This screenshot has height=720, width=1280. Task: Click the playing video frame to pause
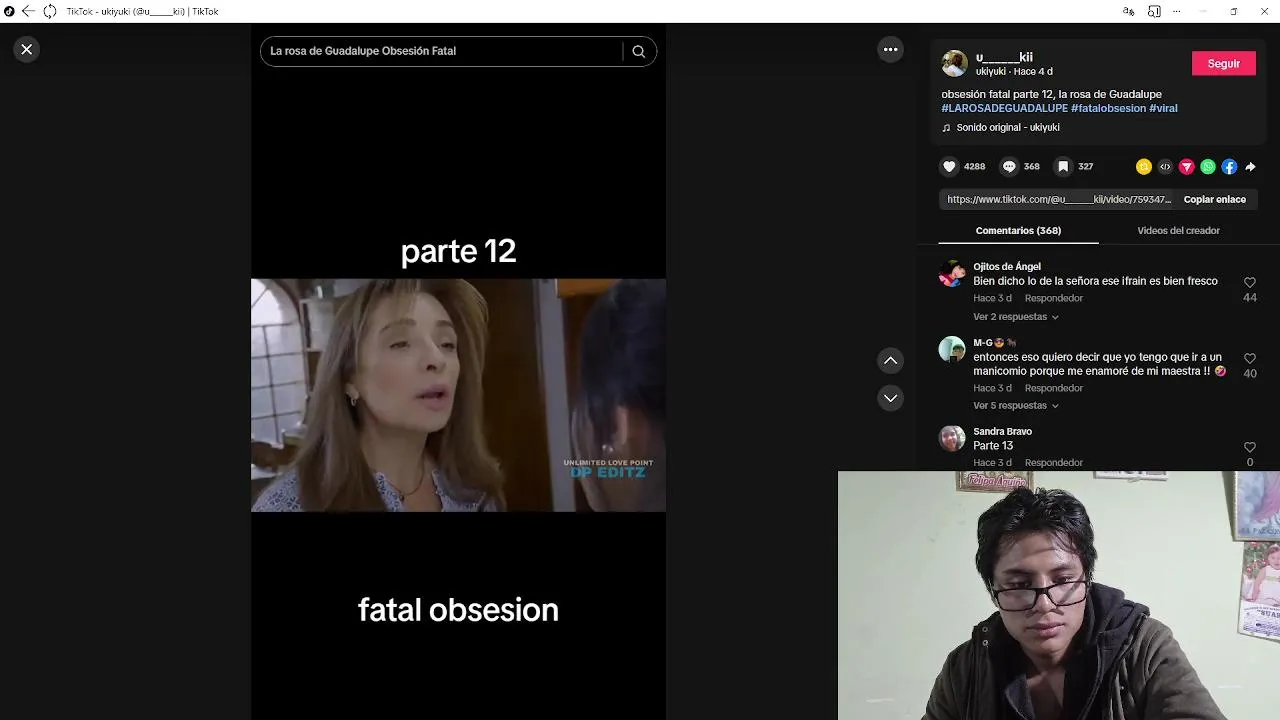[x=458, y=395]
